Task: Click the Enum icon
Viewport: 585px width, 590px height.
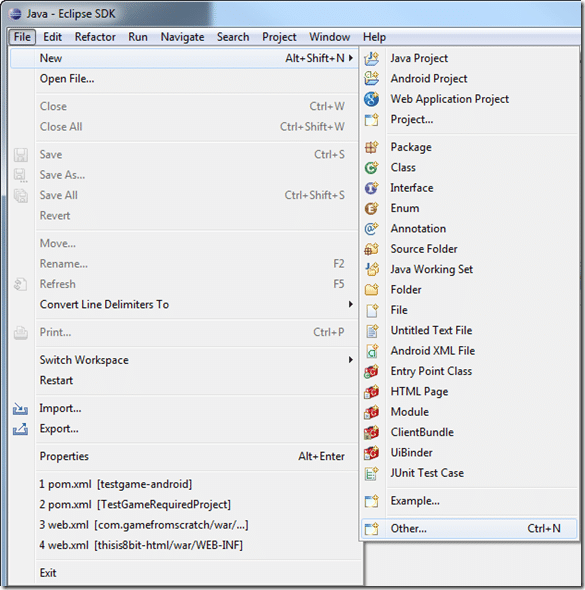Action: tap(371, 208)
